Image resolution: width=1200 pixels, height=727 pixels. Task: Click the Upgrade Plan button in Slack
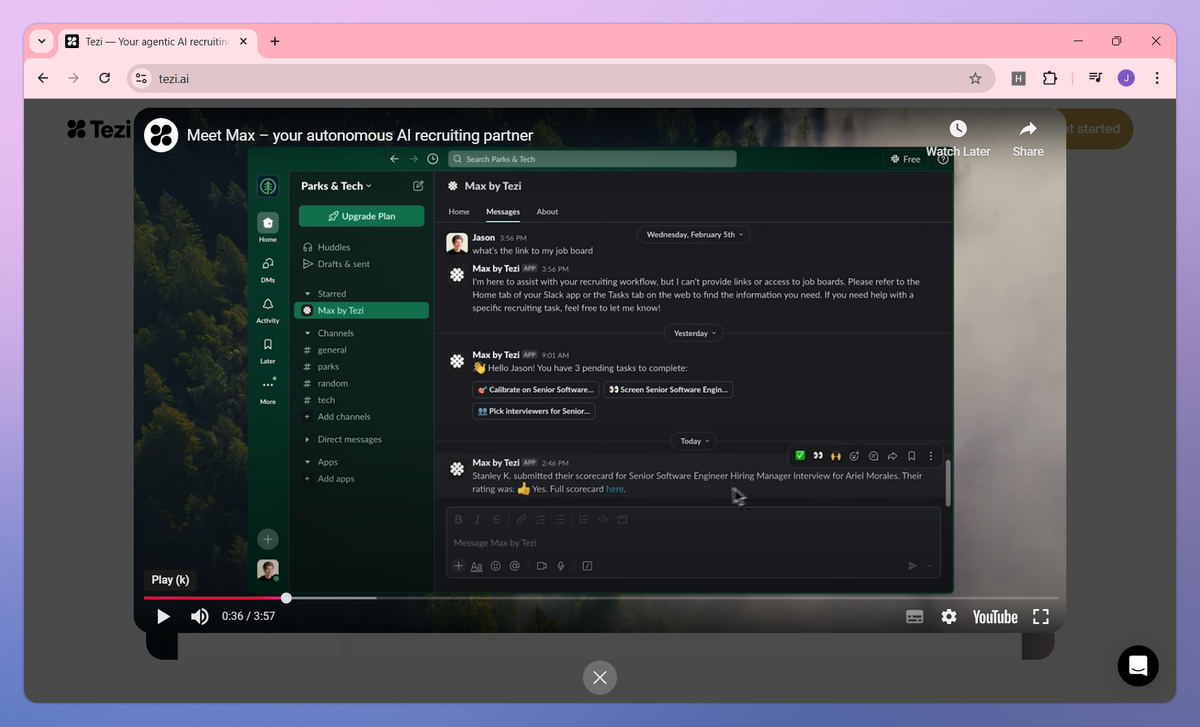pos(361,216)
